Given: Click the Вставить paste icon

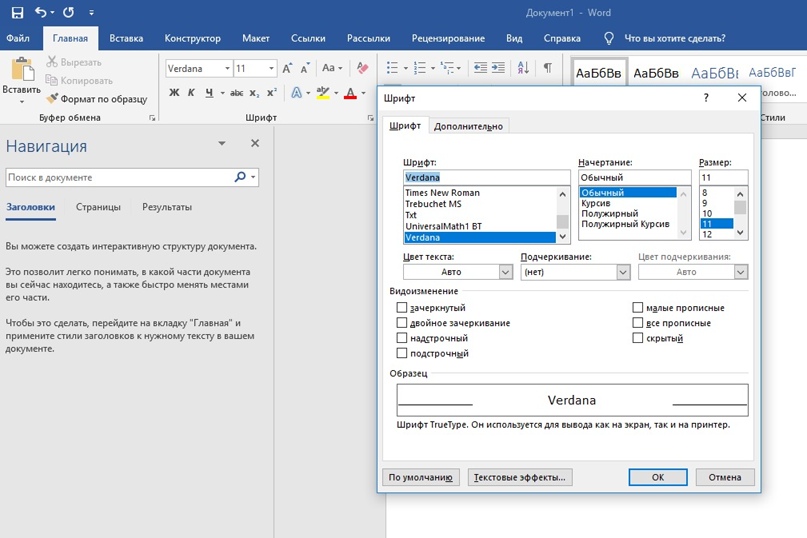Looking at the screenshot, I should pos(22,70).
